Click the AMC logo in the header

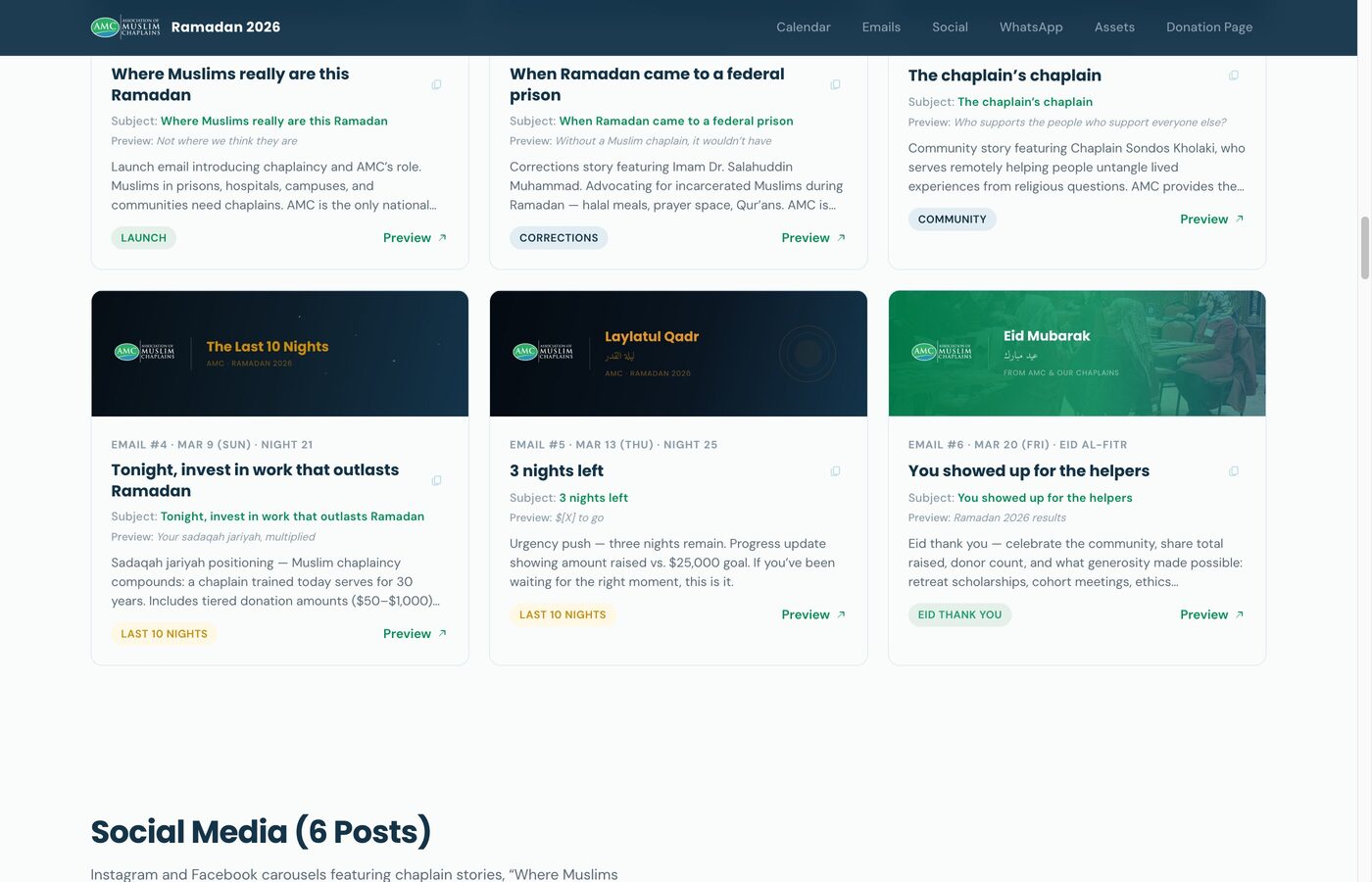pos(125,27)
